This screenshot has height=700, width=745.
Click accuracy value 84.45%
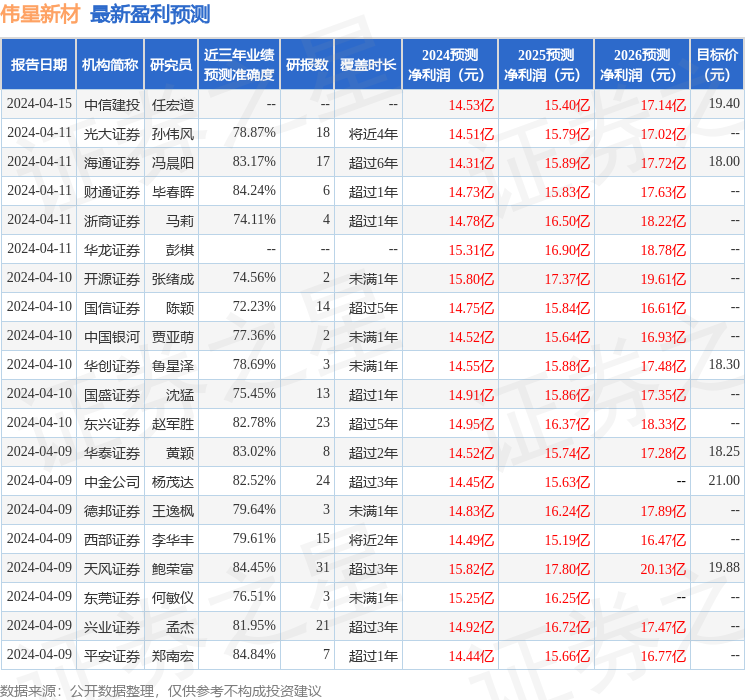pyautogui.click(x=254, y=567)
